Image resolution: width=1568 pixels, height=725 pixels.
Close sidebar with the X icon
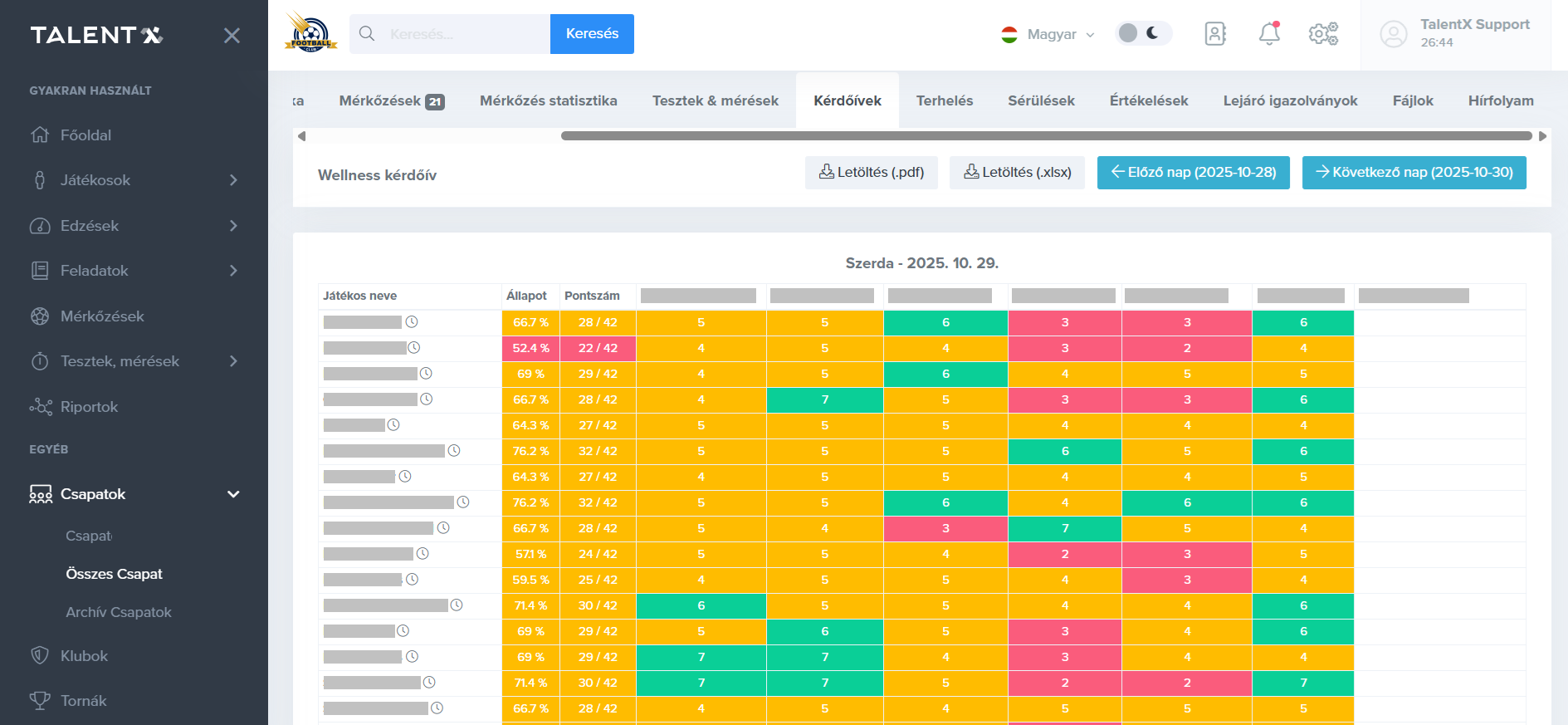232,36
